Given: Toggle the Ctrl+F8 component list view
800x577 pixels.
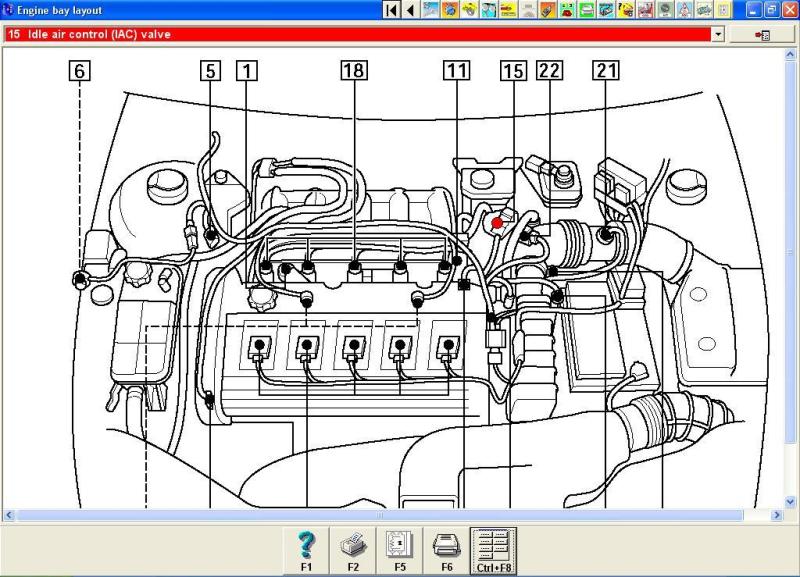Looking at the screenshot, I should 493,549.
